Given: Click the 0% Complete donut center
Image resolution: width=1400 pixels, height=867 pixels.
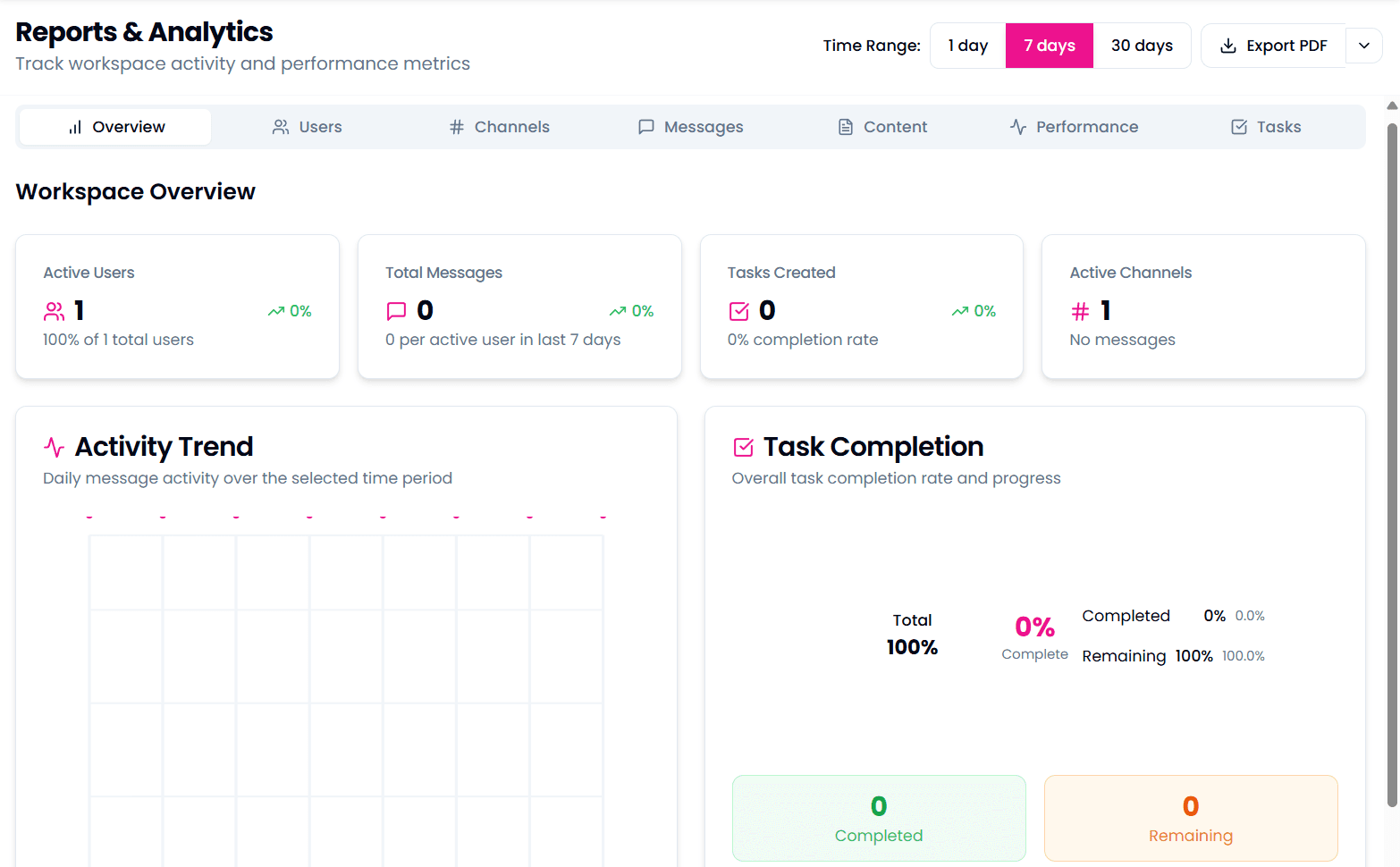Looking at the screenshot, I should point(1034,635).
